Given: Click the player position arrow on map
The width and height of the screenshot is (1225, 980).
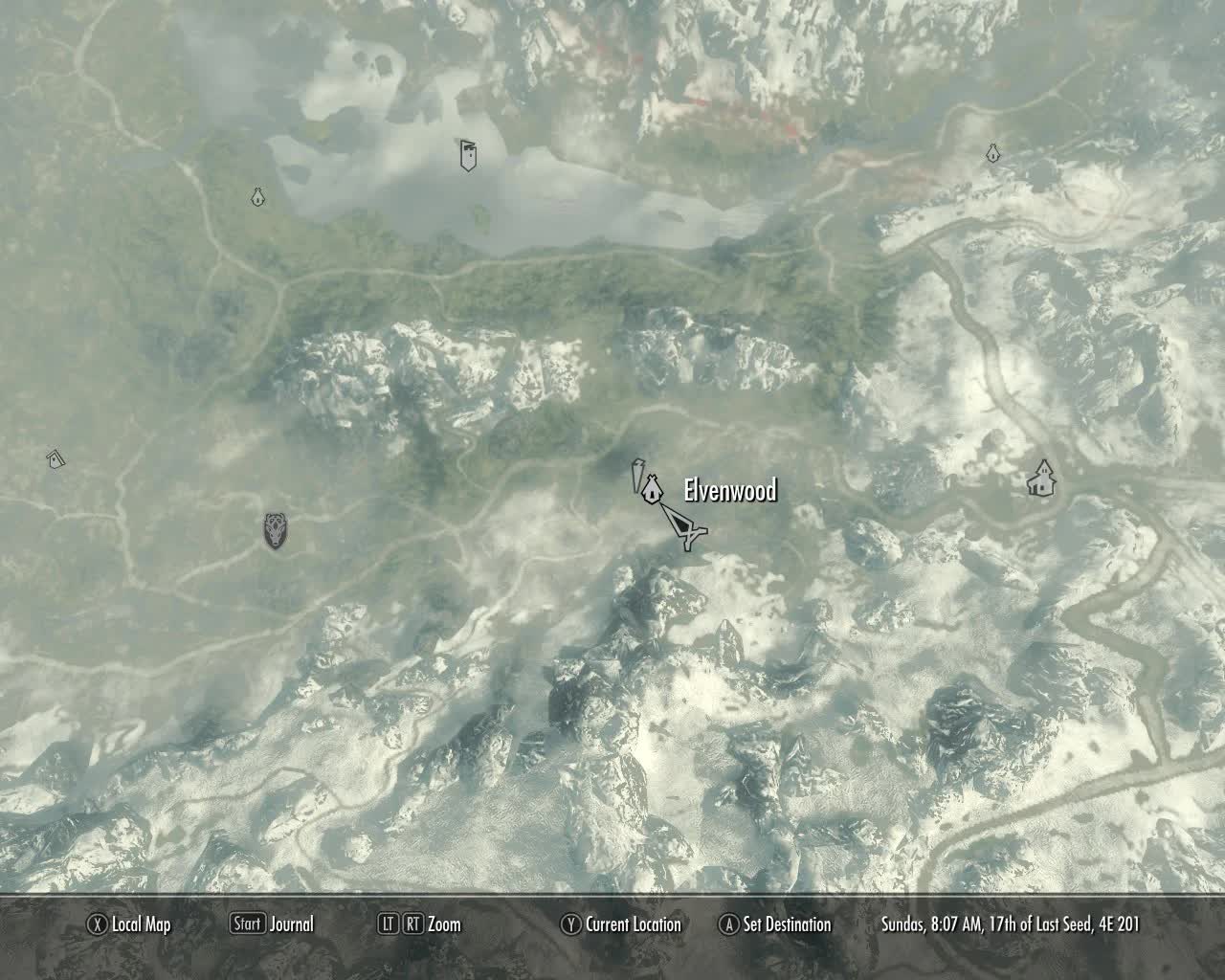Looking at the screenshot, I should point(685,526).
